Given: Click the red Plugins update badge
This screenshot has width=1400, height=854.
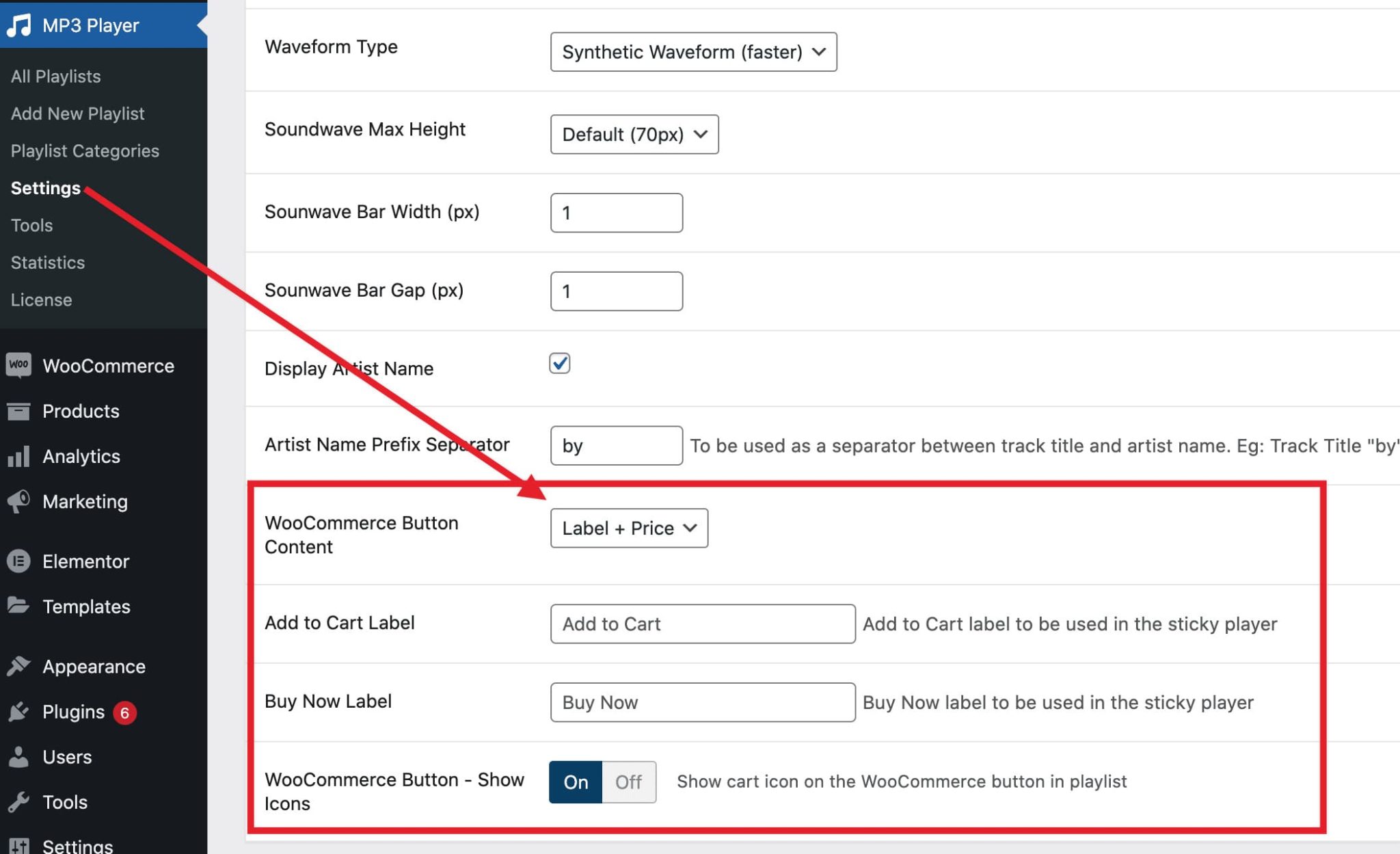Looking at the screenshot, I should coord(124,712).
